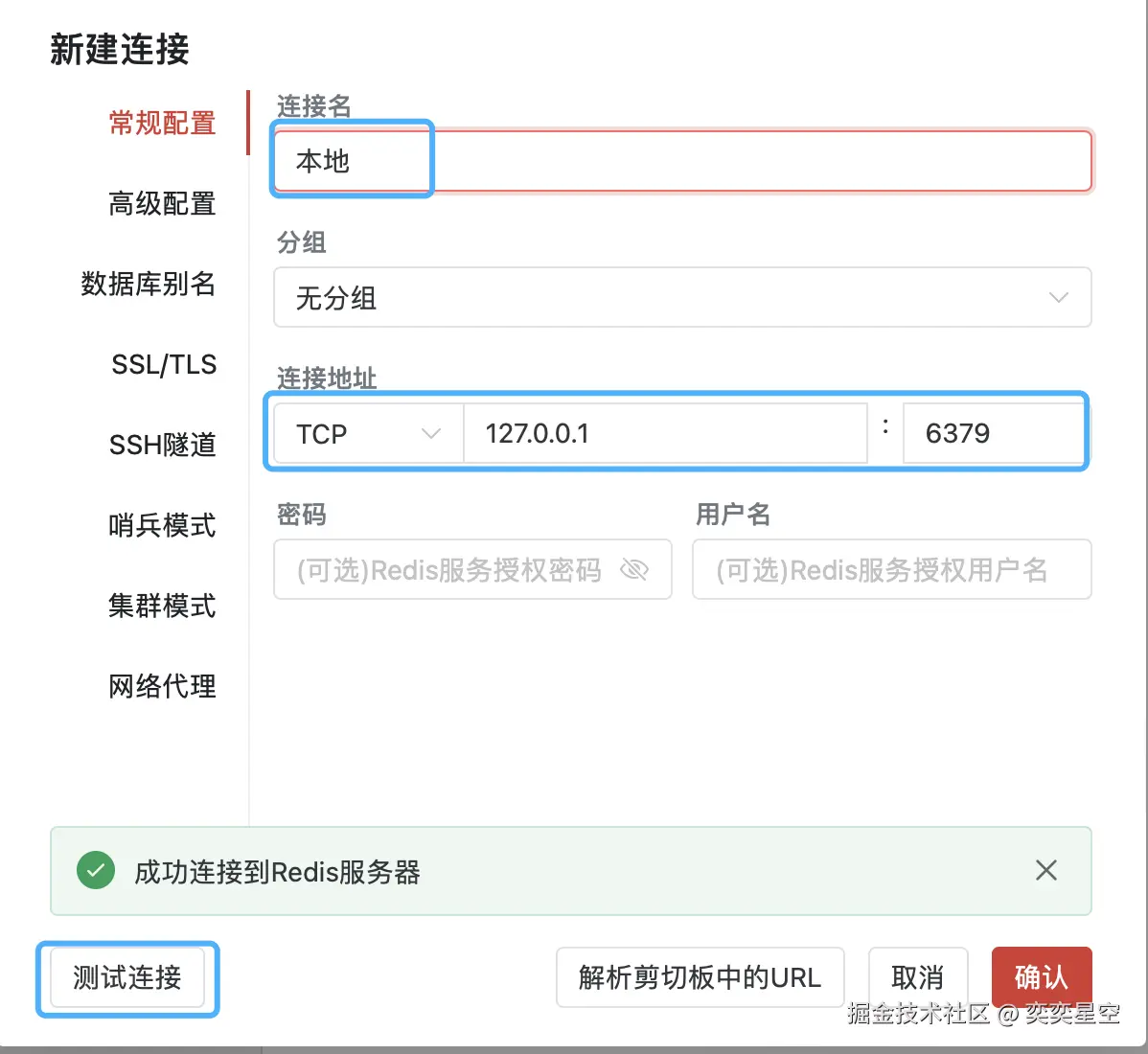Open the 常规配置 tab
Image resolution: width=1148 pixels, height=1054 pixels.
162,124
